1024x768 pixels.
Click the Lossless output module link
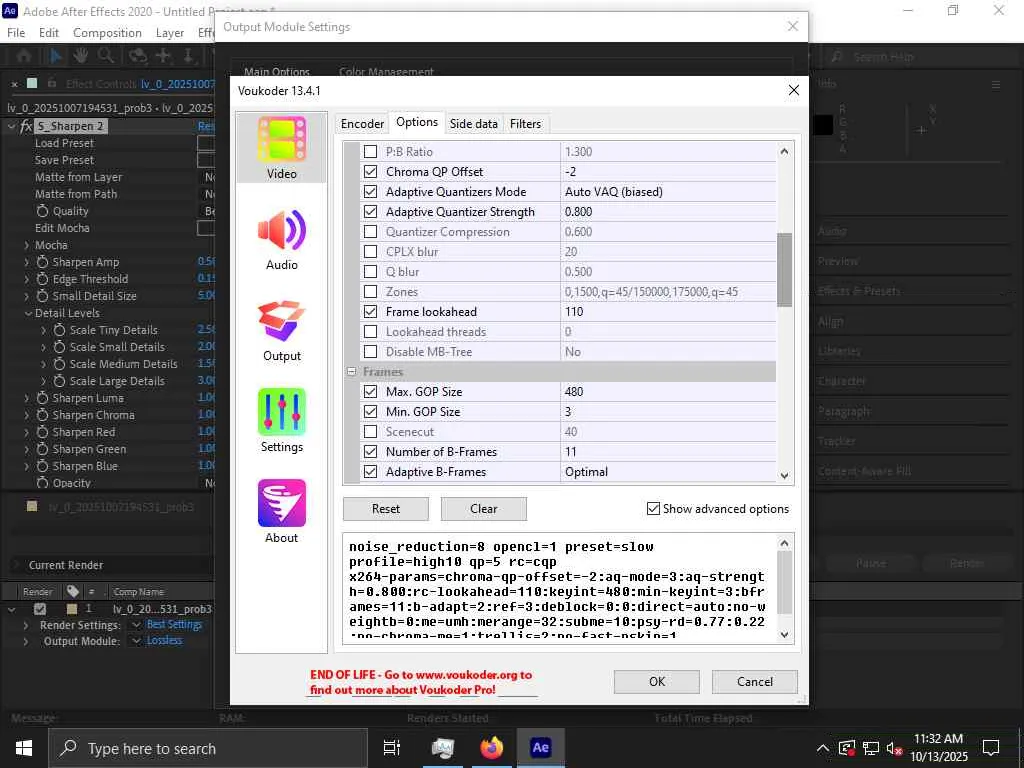164,641
